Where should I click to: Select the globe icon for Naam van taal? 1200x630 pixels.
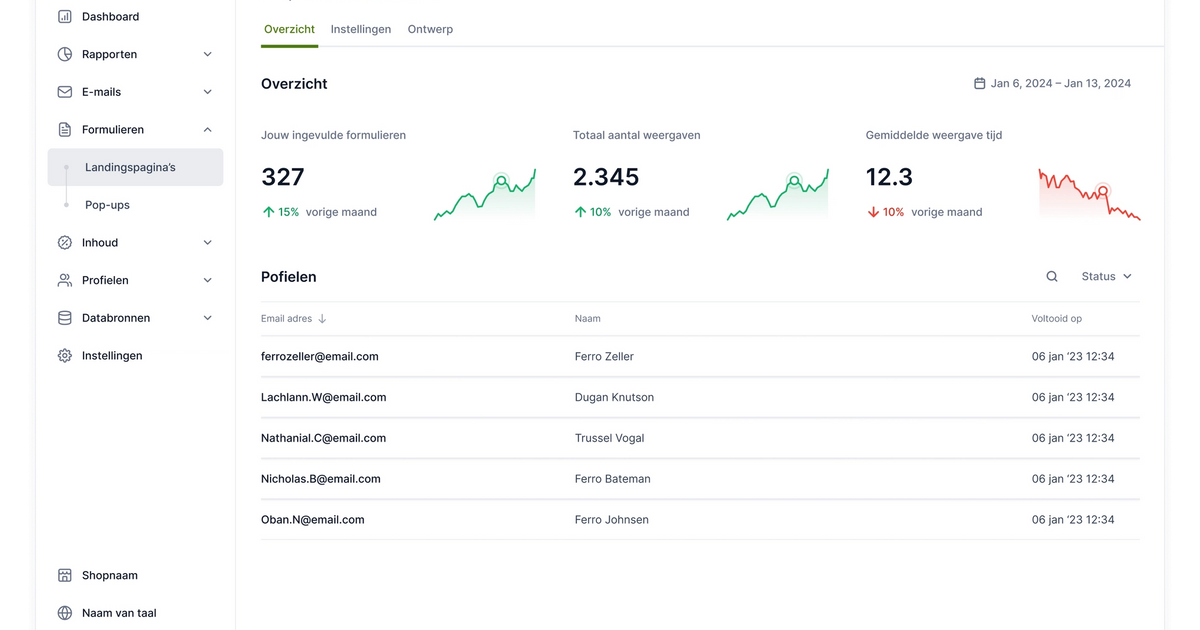(65, 613)
